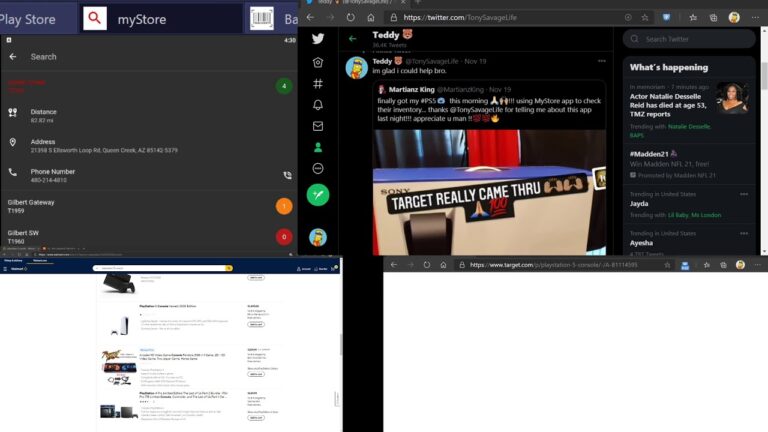This screenshot has height=432, width=768.
Task: Switch to the Walmart Pickup & delivery tab
Action: (x=14, y=261)
